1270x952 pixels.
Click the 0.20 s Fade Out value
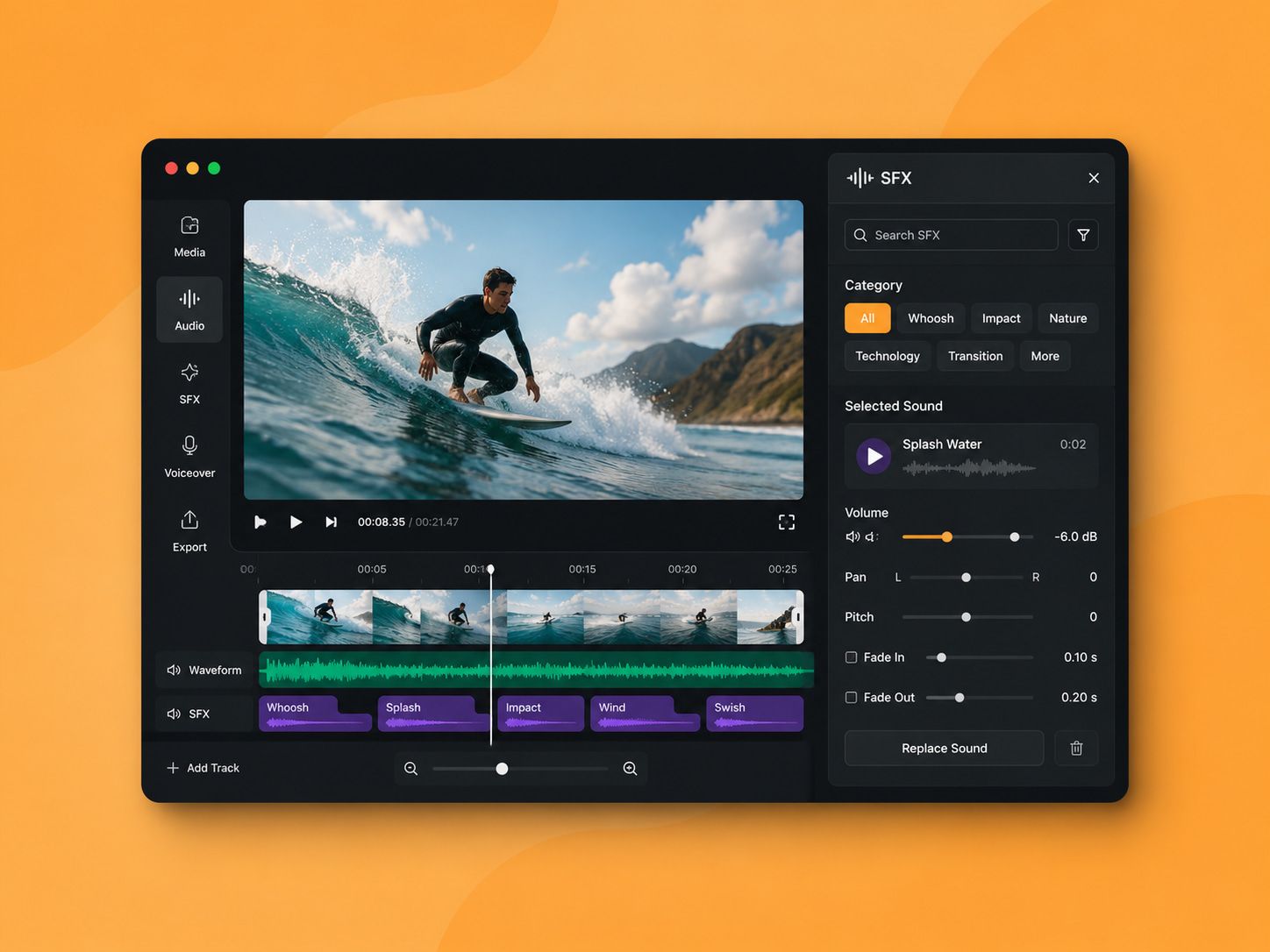point(1079,698)
